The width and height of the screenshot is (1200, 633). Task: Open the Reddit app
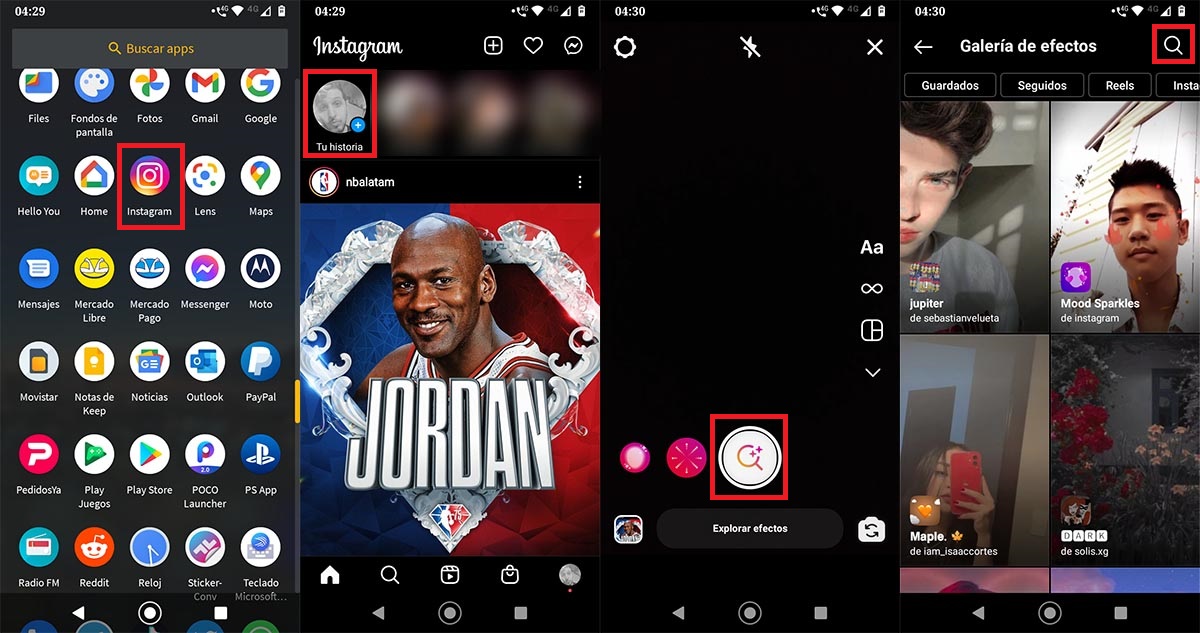pyautogui.click(x=94, y=547)
